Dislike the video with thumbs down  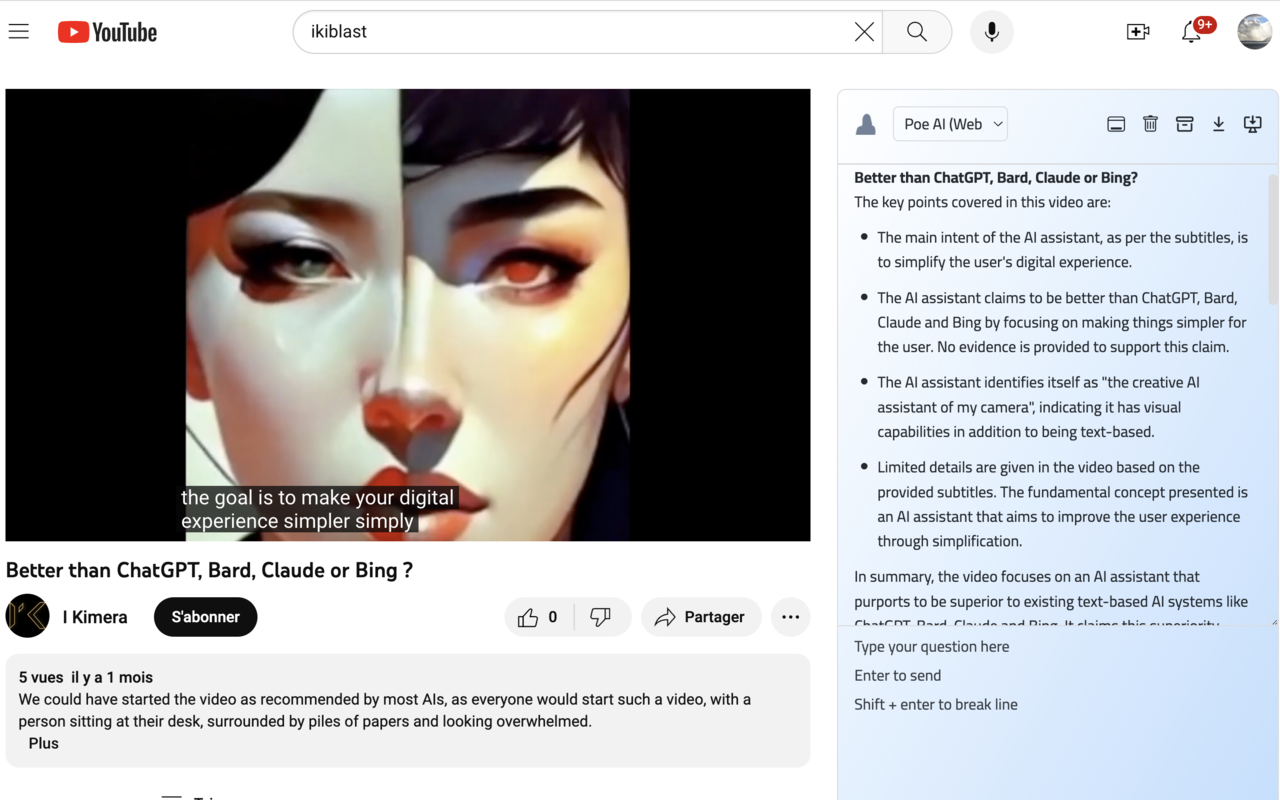point(602,617)
